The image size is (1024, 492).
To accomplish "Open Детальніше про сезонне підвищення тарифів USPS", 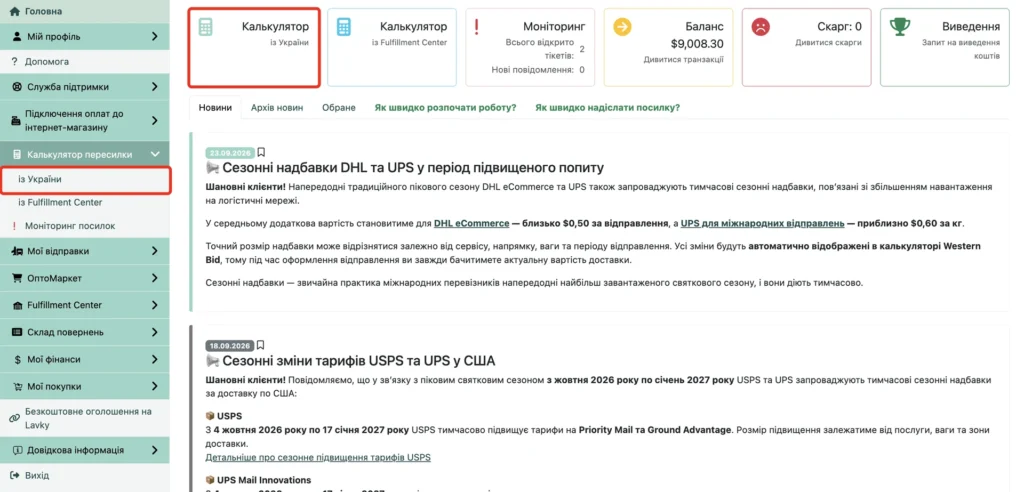I will [318, 457].
